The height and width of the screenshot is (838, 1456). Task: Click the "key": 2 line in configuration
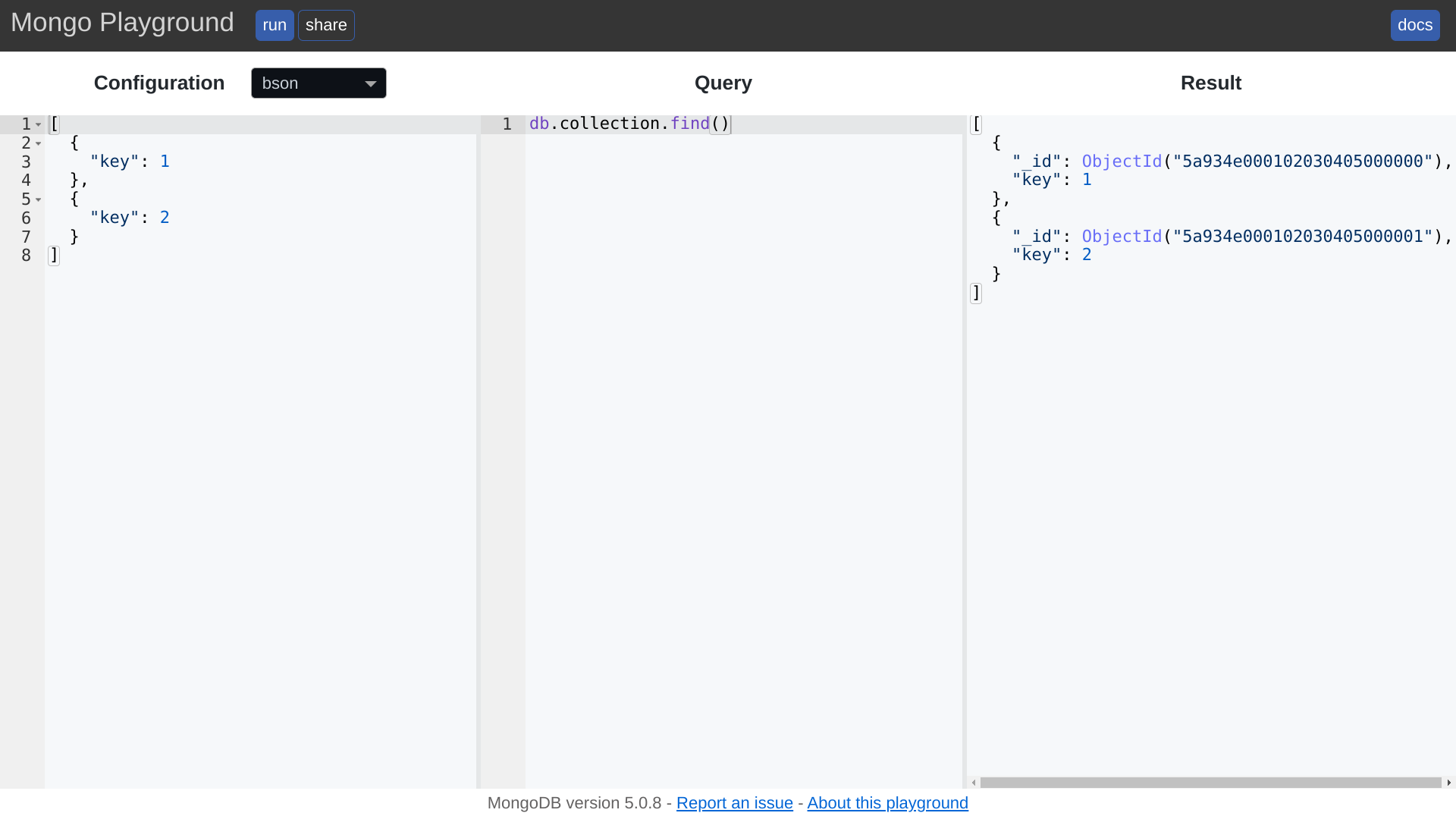coord(130,218)
